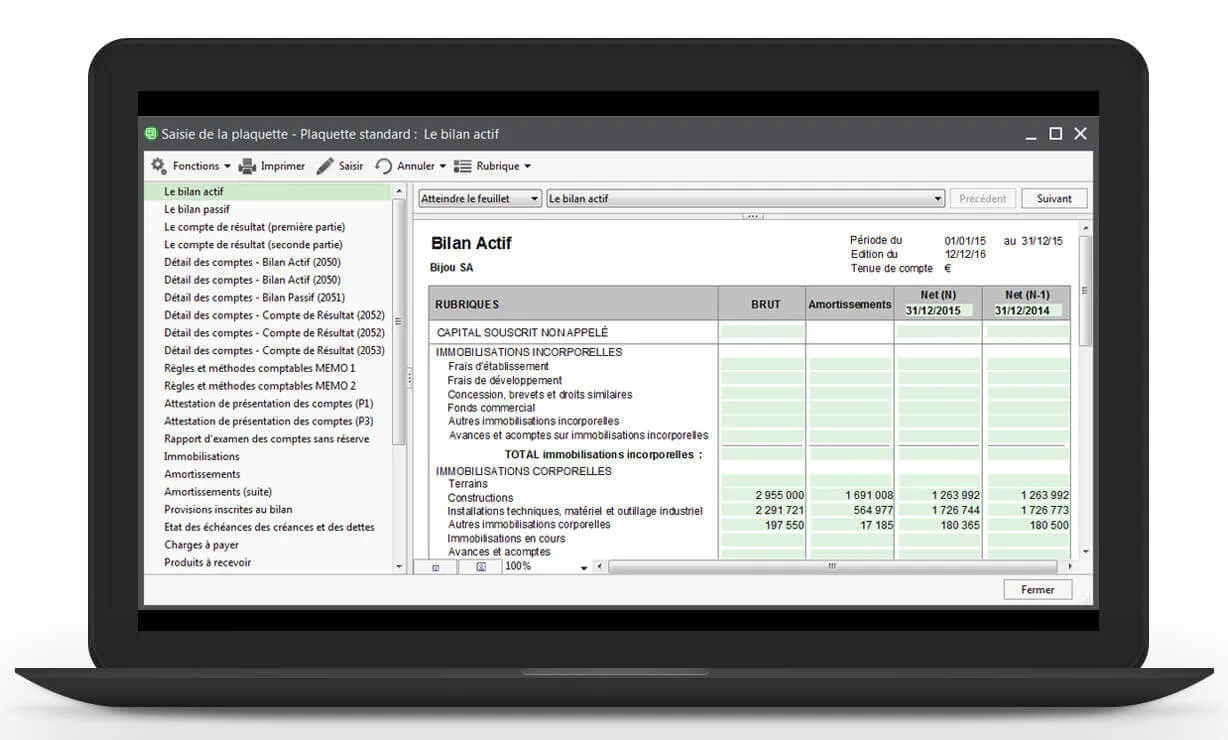Click the second page view icon beside zoom
1228x740 pixels.
[480, 567]
